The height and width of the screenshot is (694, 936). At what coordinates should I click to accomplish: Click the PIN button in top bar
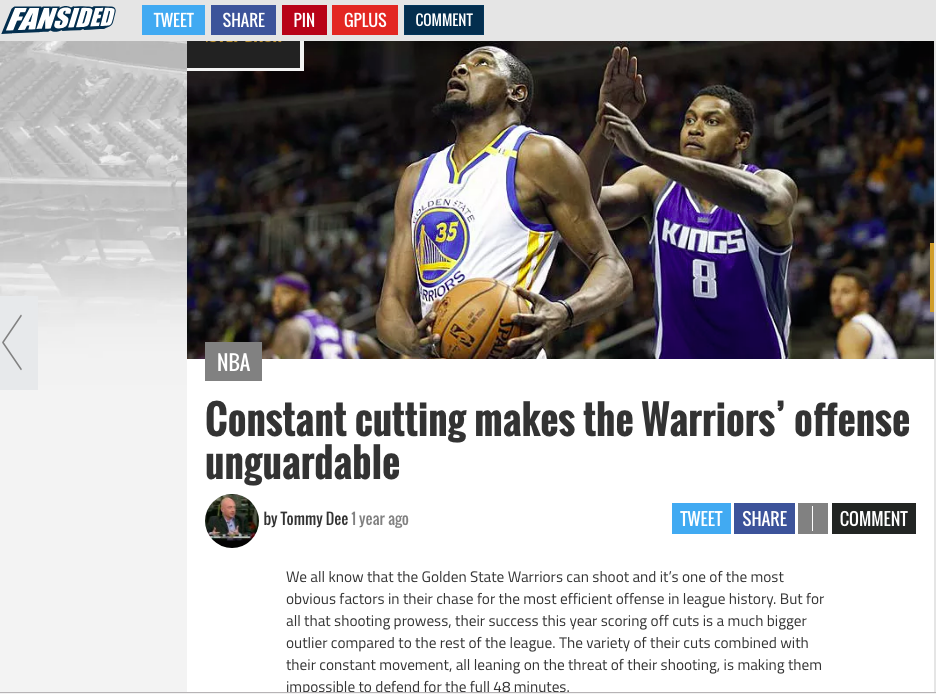(304, 20)
